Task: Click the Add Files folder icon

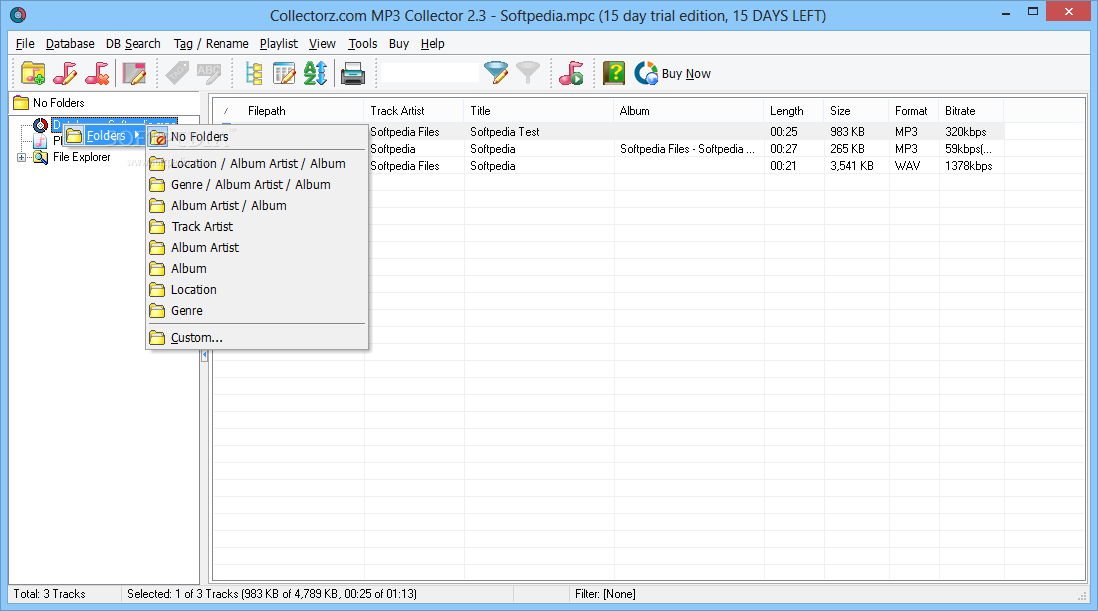Action: 33,73
